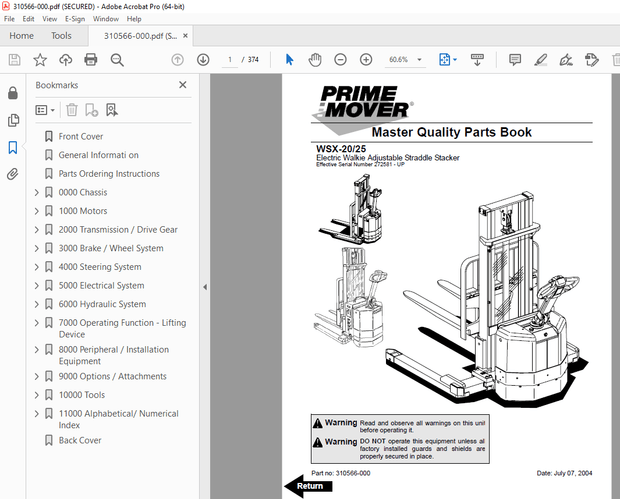The image size is (620, 499).
Task: Collapse the navigation pane with divider arrow
Action: [205, 287]
